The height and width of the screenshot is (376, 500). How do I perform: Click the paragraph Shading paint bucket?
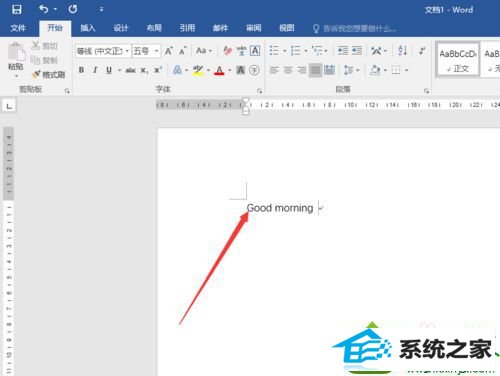pyautogui.click(x=375, y=70)
